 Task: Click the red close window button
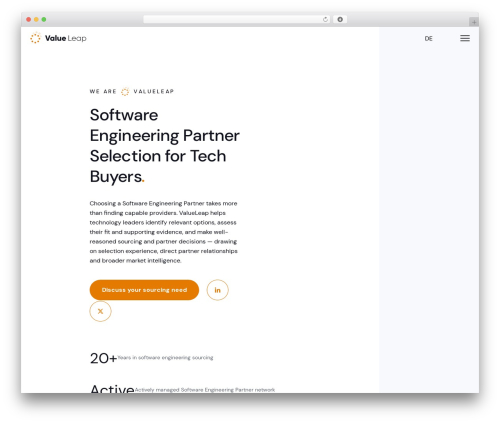[x=29, y=20]
